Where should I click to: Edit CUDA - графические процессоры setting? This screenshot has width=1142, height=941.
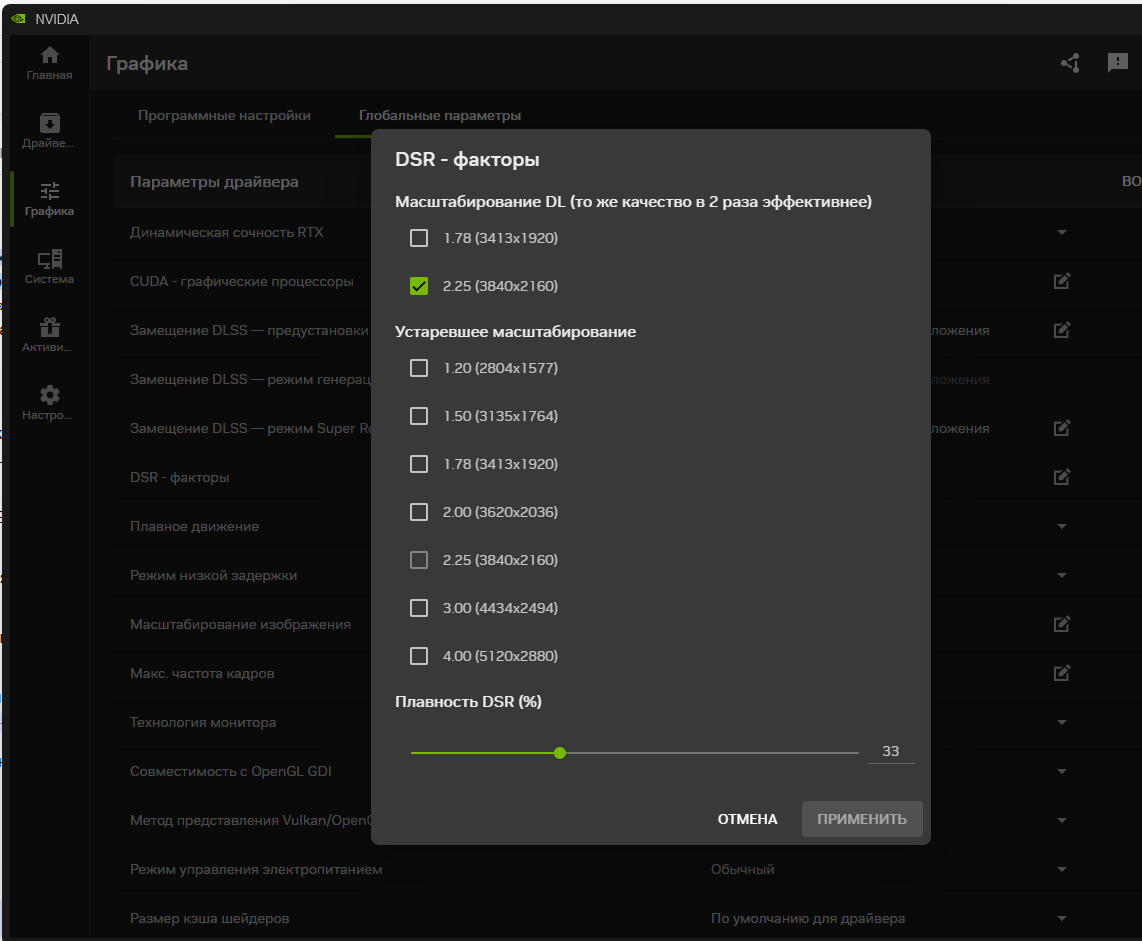coord(1062,281)
